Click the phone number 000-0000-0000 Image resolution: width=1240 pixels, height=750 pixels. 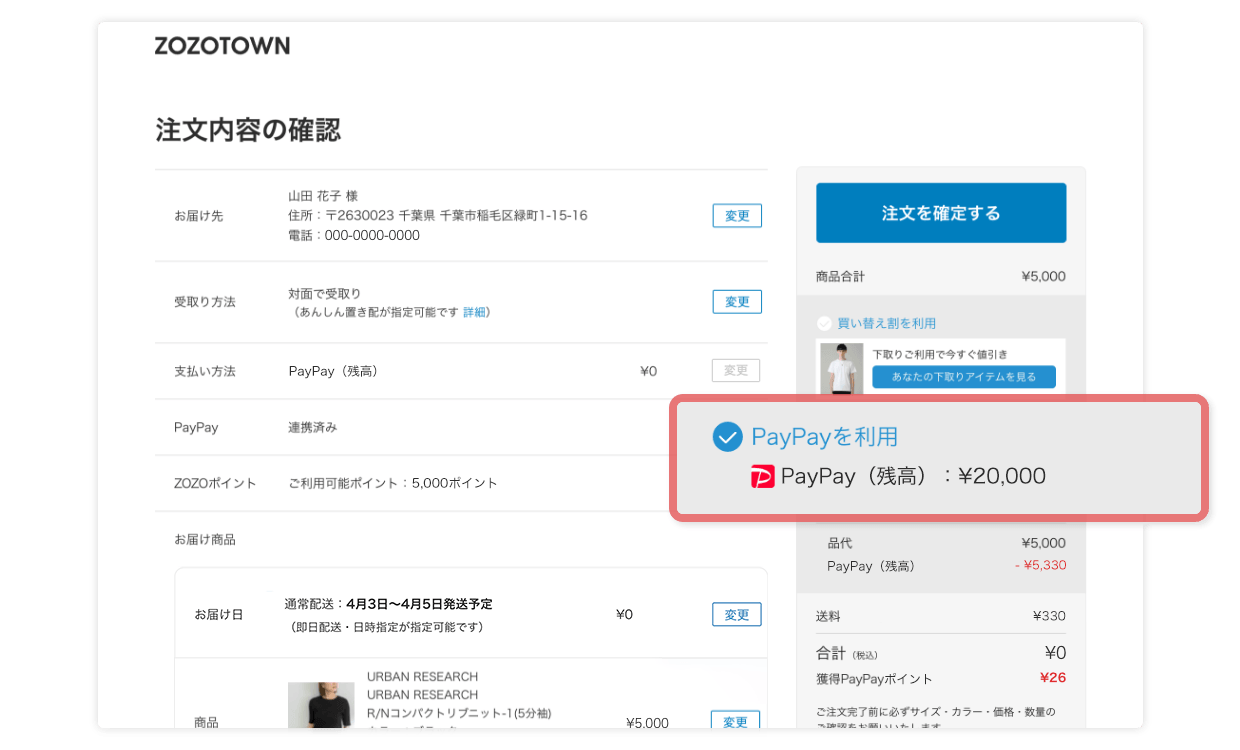click(372, 236)
